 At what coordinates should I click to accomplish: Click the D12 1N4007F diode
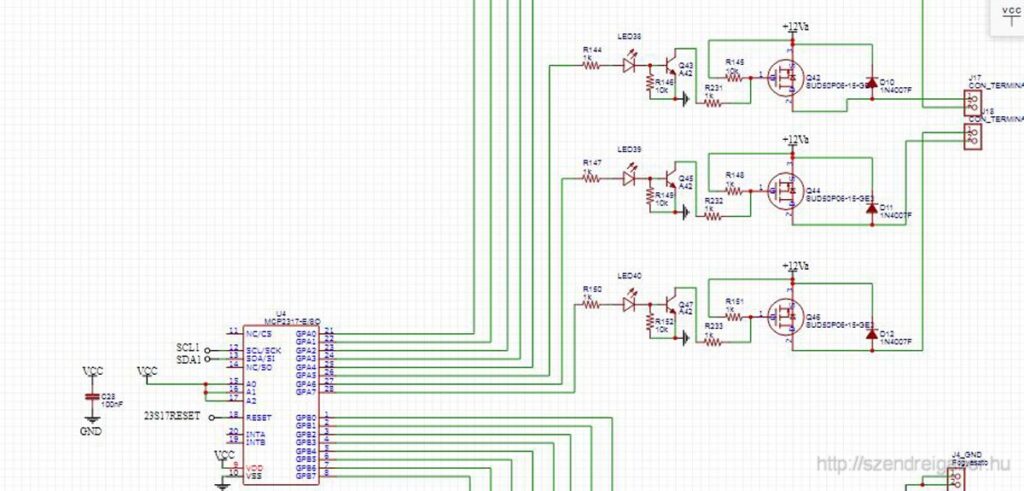tap(871, 334)
